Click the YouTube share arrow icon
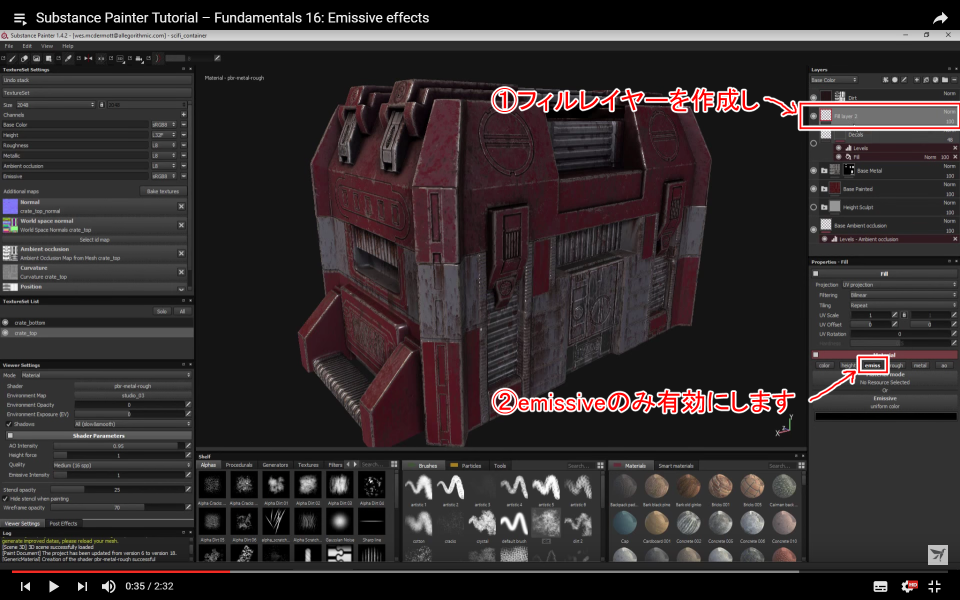Screen dimensions: 960x600 click(x=940, y=18)
